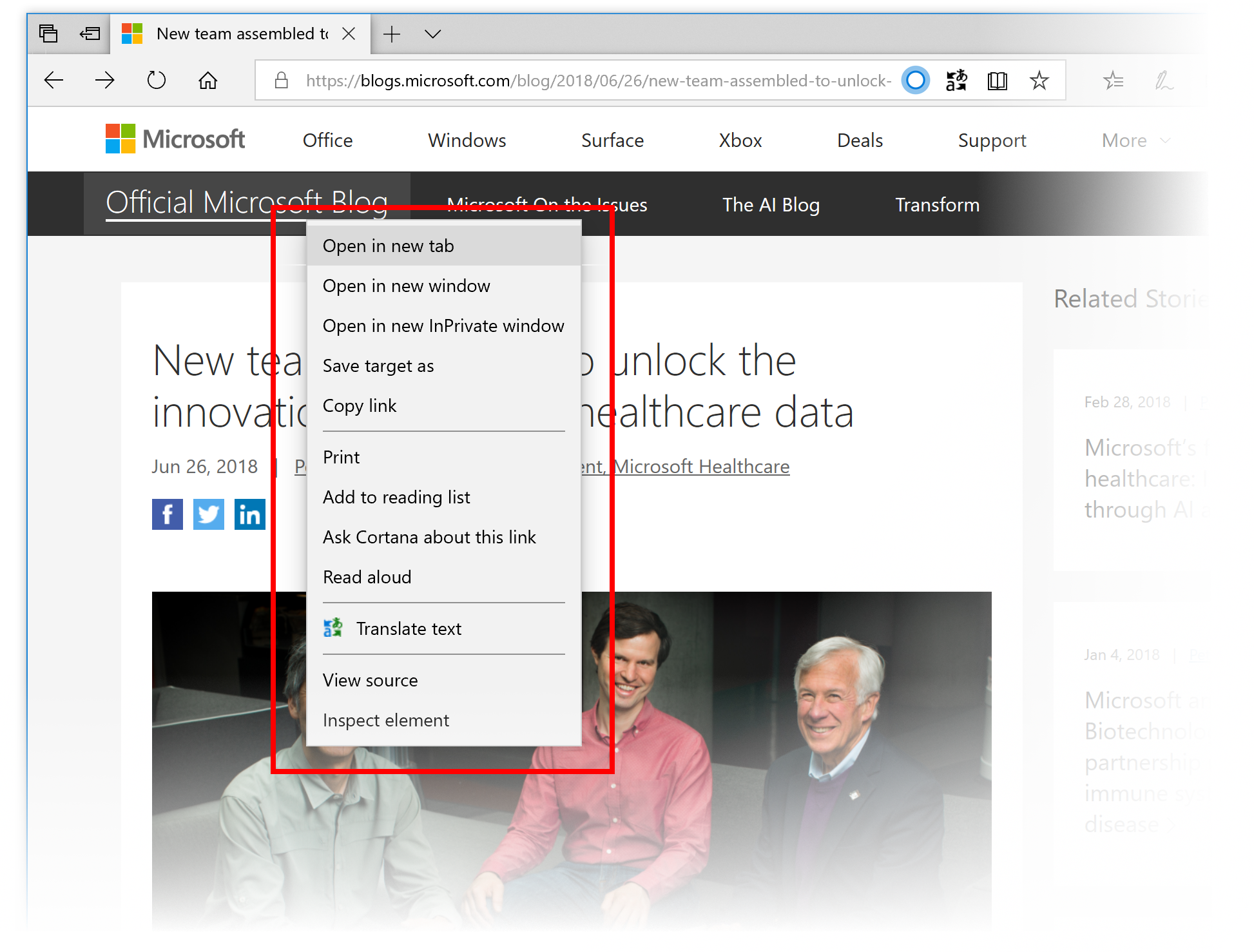Click the Cortana circle icon in address bar
1254x952 pixels.
[915, 81]
